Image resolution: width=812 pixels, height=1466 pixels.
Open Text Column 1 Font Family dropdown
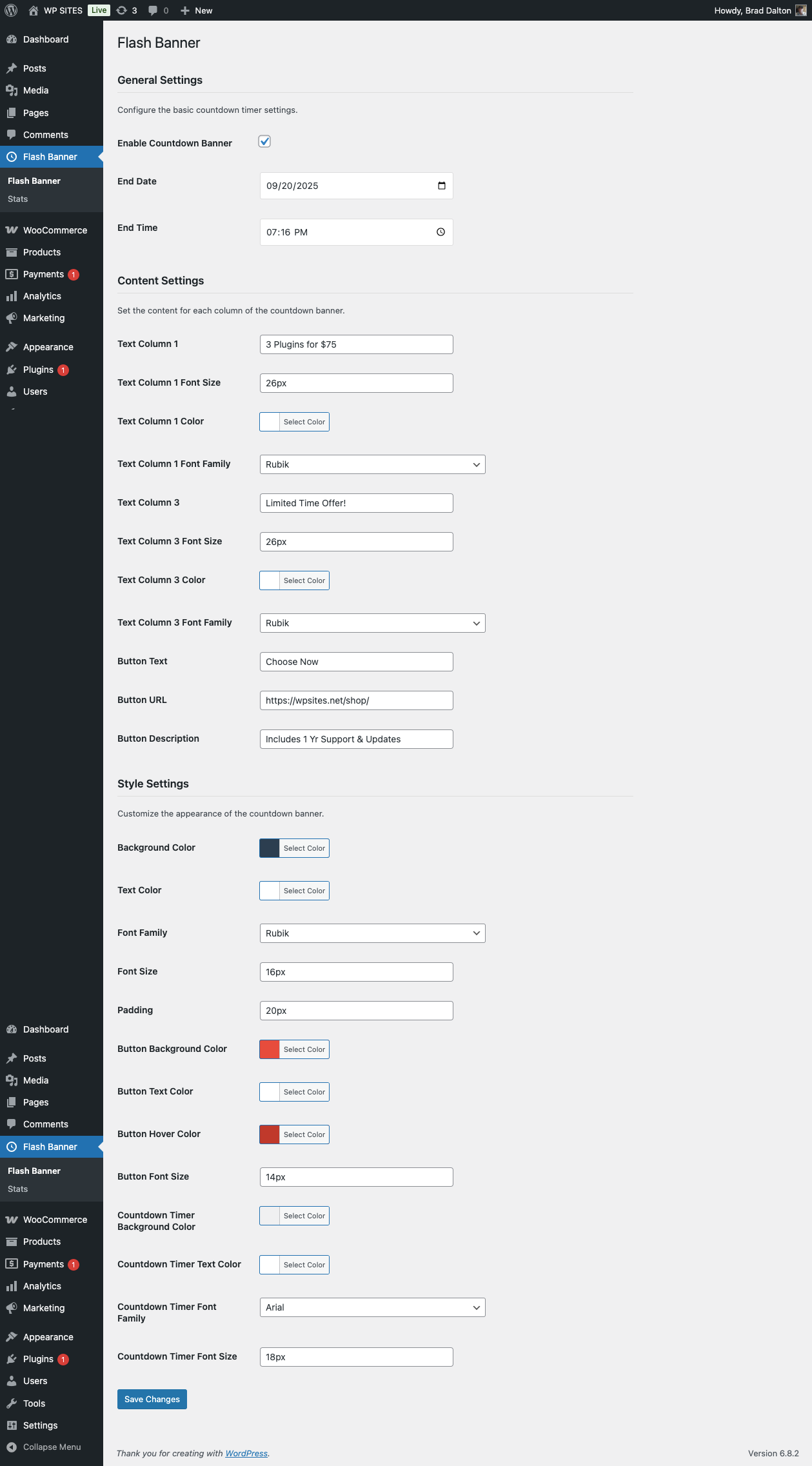click(372, 464)
